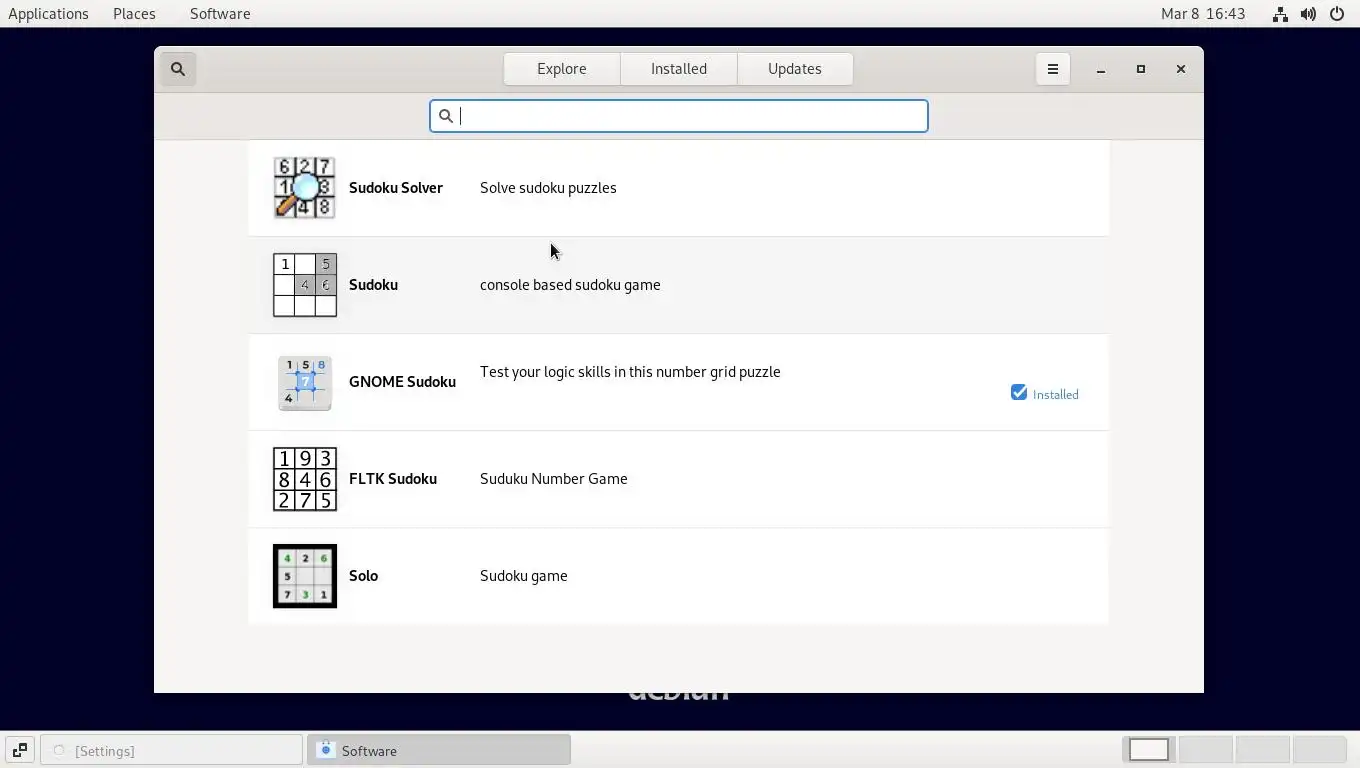This screenshot has height=768, width=1360.
Task: Select the second workspace in the switcher
Action: (1206, 749)
